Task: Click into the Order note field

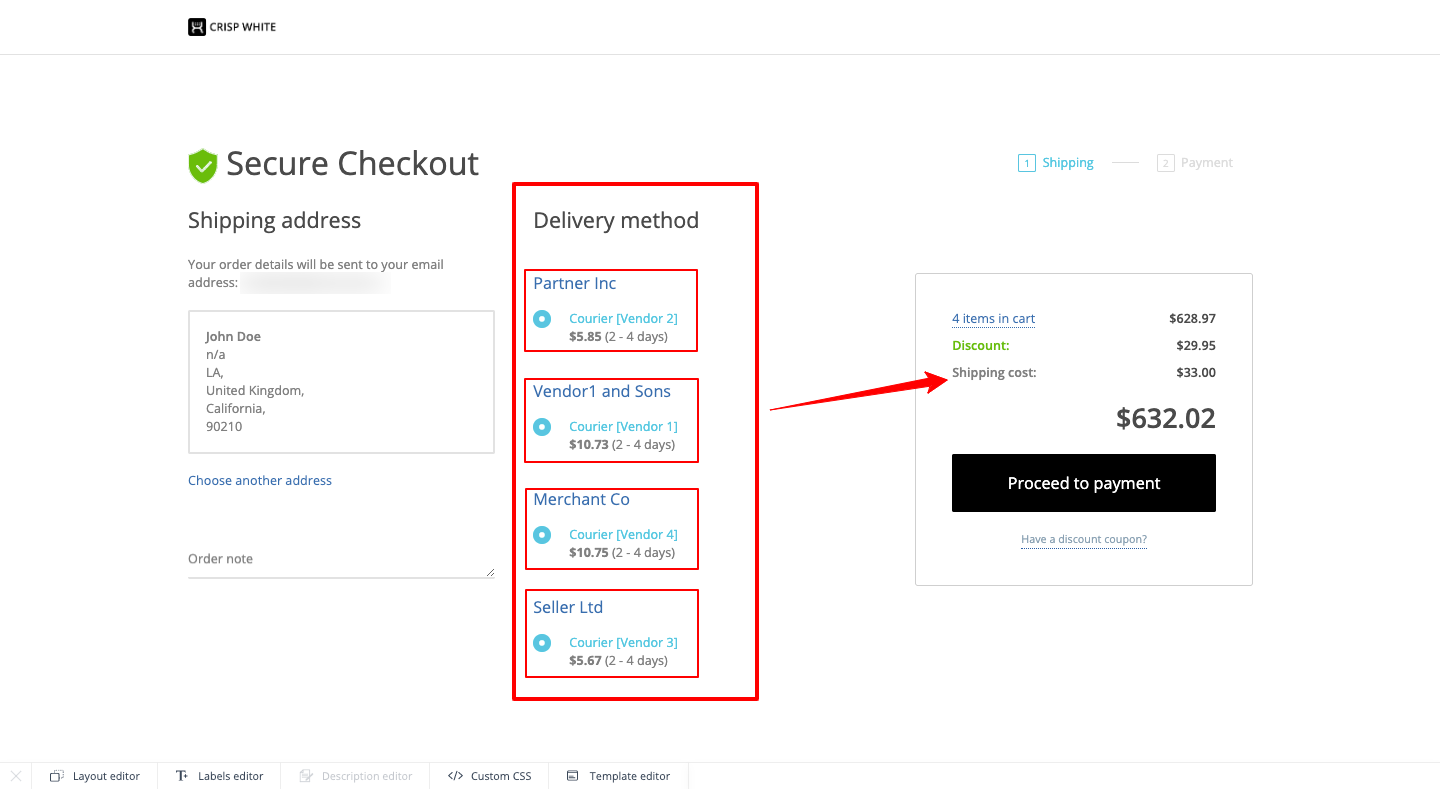Action: coord(340,560)
